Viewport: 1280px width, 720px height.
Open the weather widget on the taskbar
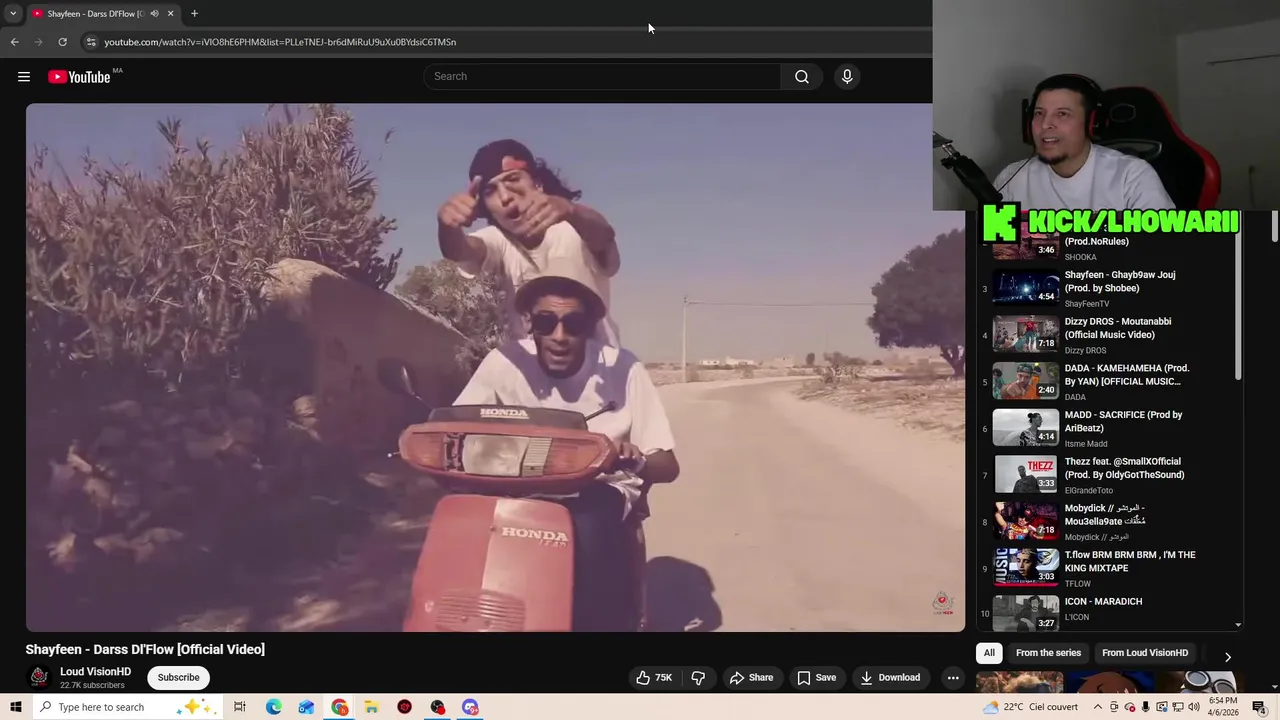(1030, 707)
